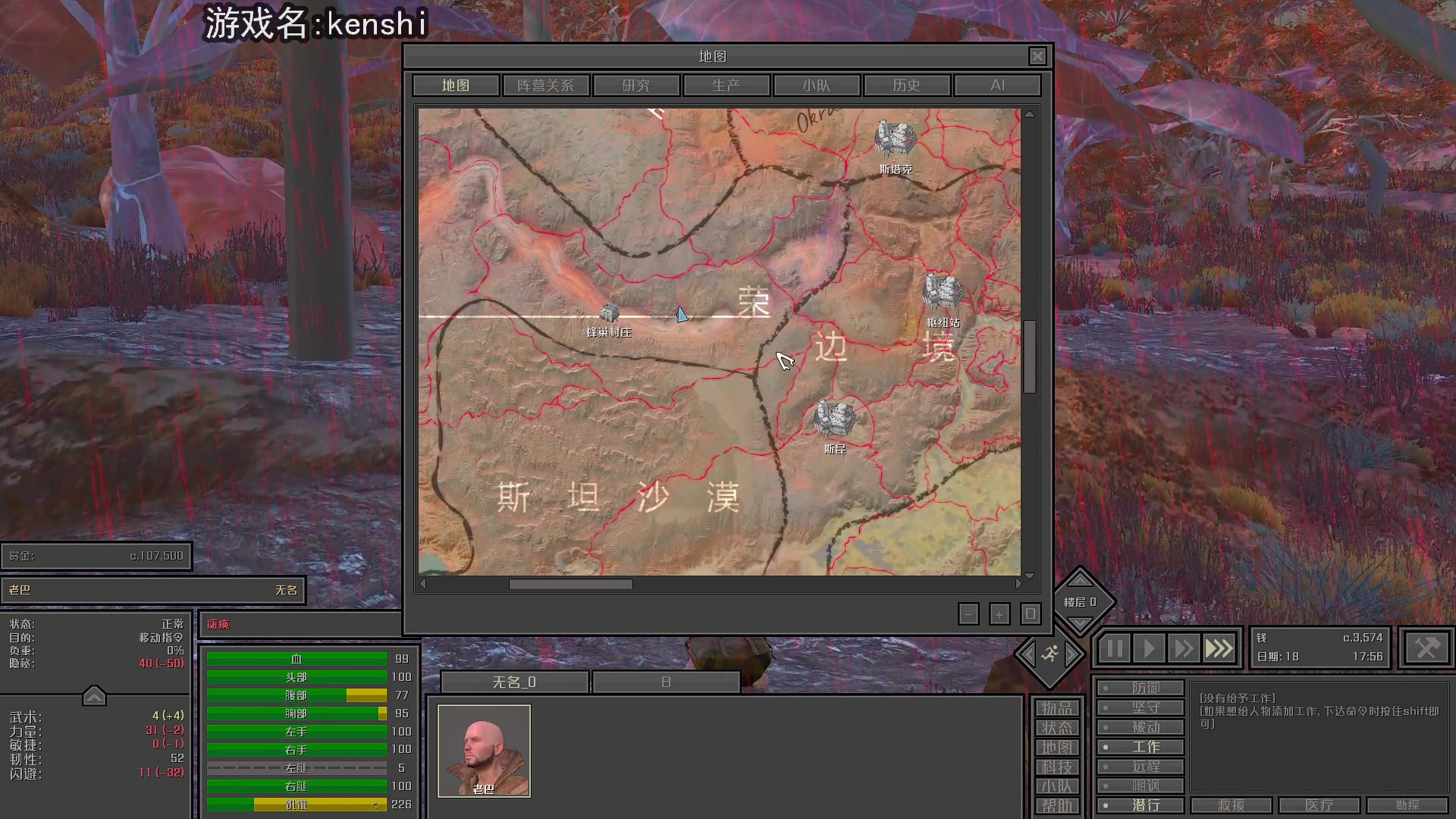1456x819 pixels.
Task: Pause the game with the pause button
Action: click(1114, 648)
